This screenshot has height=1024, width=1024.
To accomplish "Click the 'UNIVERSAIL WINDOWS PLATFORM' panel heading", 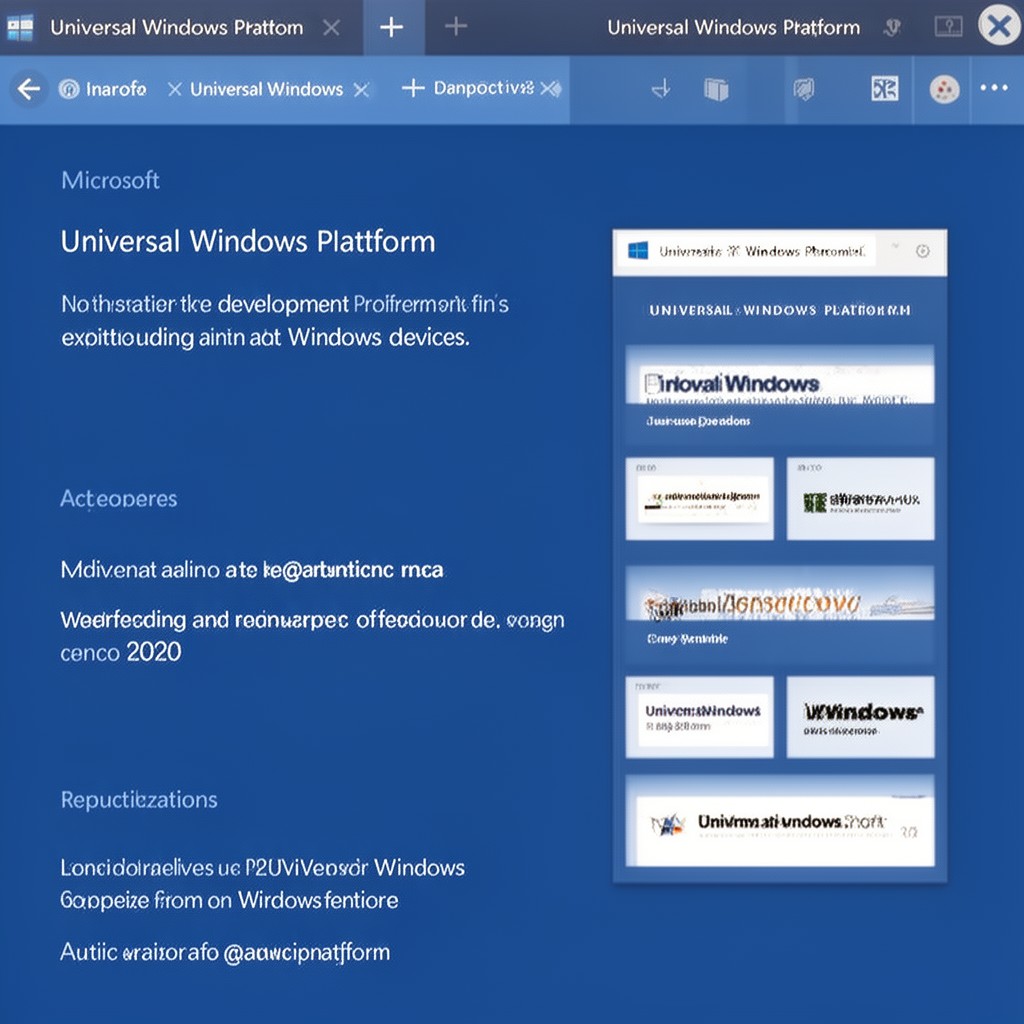I will (780, 310).
